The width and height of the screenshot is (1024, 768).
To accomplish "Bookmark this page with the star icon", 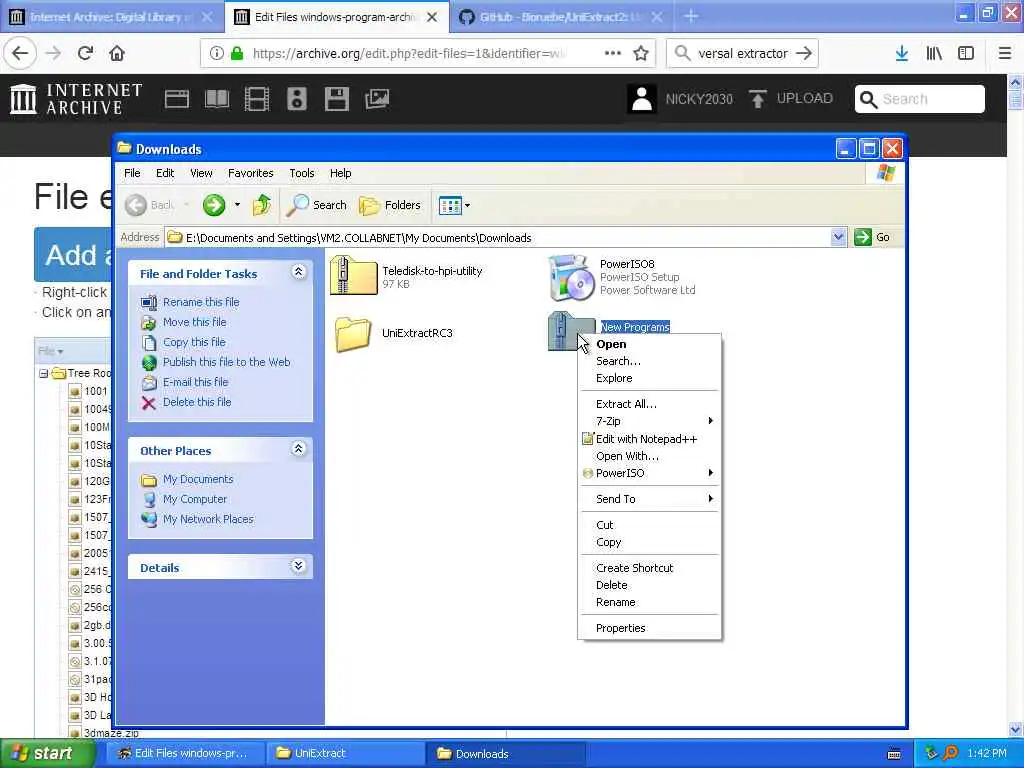I will [x=641, y=54].
